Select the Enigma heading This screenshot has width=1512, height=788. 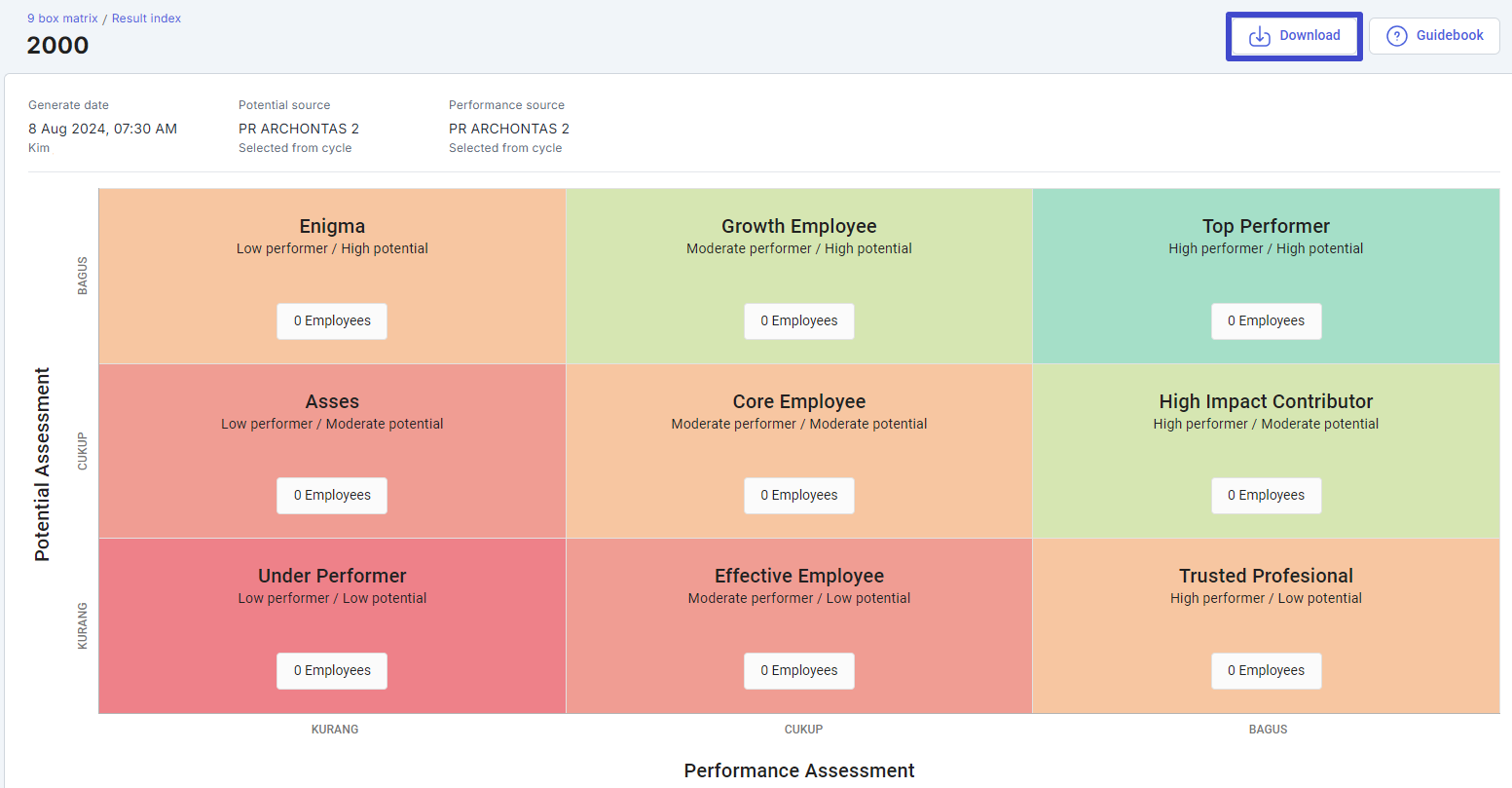[x=332, y=226]
